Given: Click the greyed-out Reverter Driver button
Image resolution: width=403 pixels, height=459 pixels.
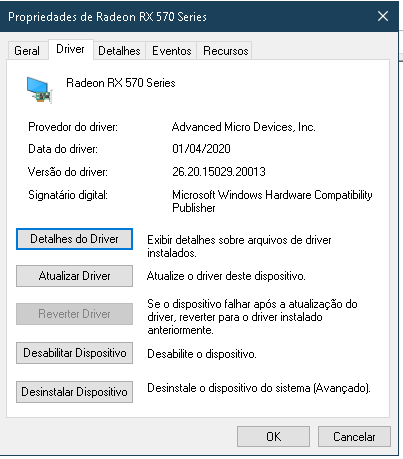Looking at the screenshot, I should [74, 314].
